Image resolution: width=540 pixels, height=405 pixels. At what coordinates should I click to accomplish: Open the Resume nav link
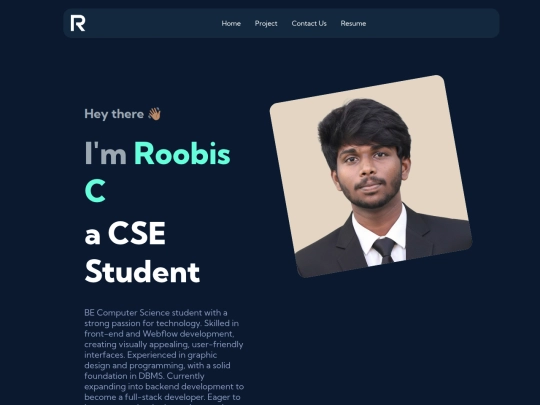[353, 23]
